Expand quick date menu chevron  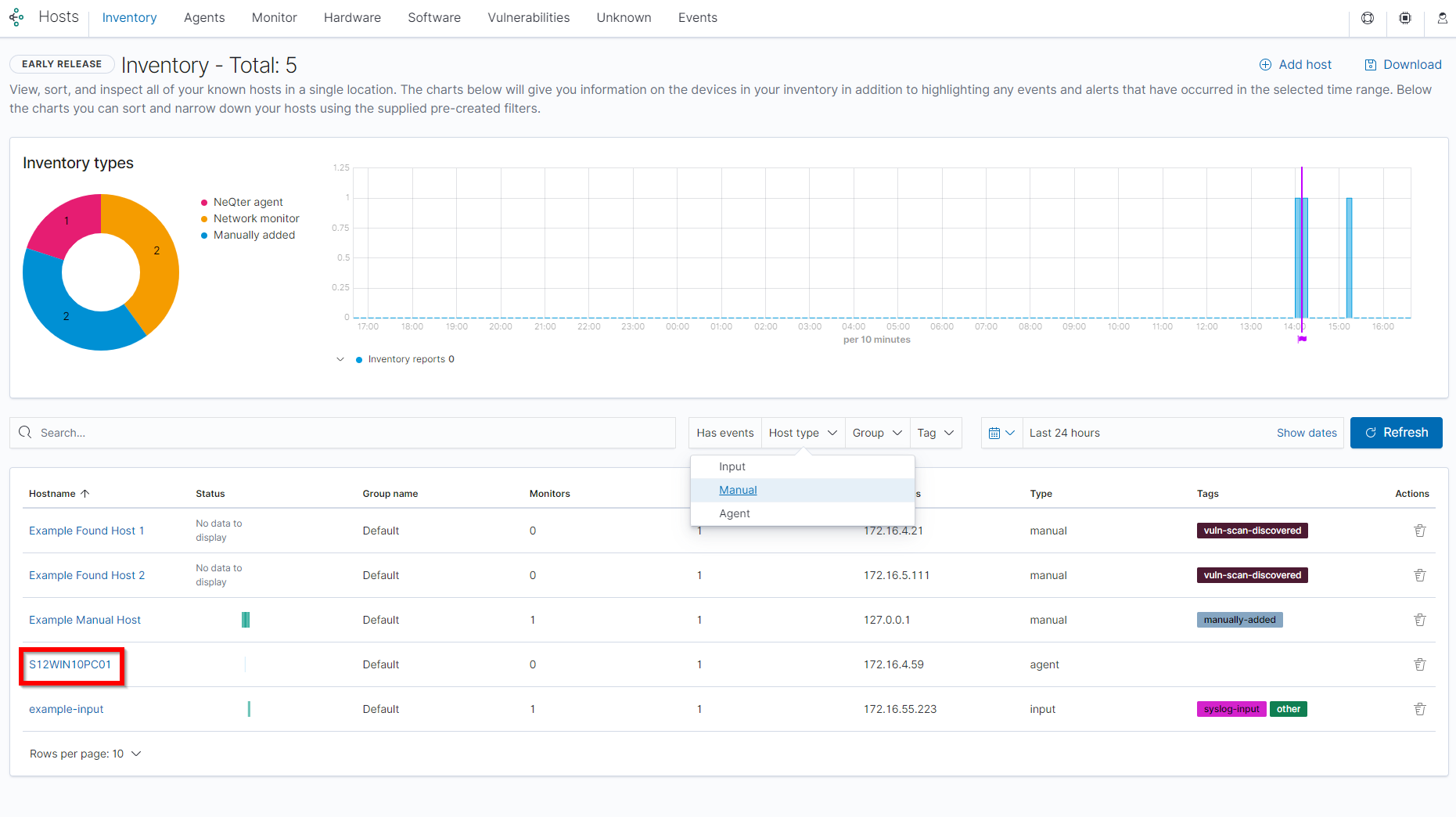point(1010,433)
